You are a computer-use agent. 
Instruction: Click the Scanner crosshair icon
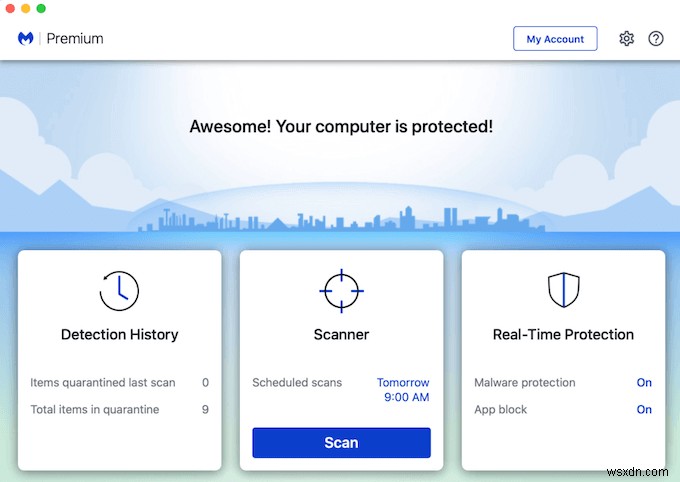coord(341,290)
